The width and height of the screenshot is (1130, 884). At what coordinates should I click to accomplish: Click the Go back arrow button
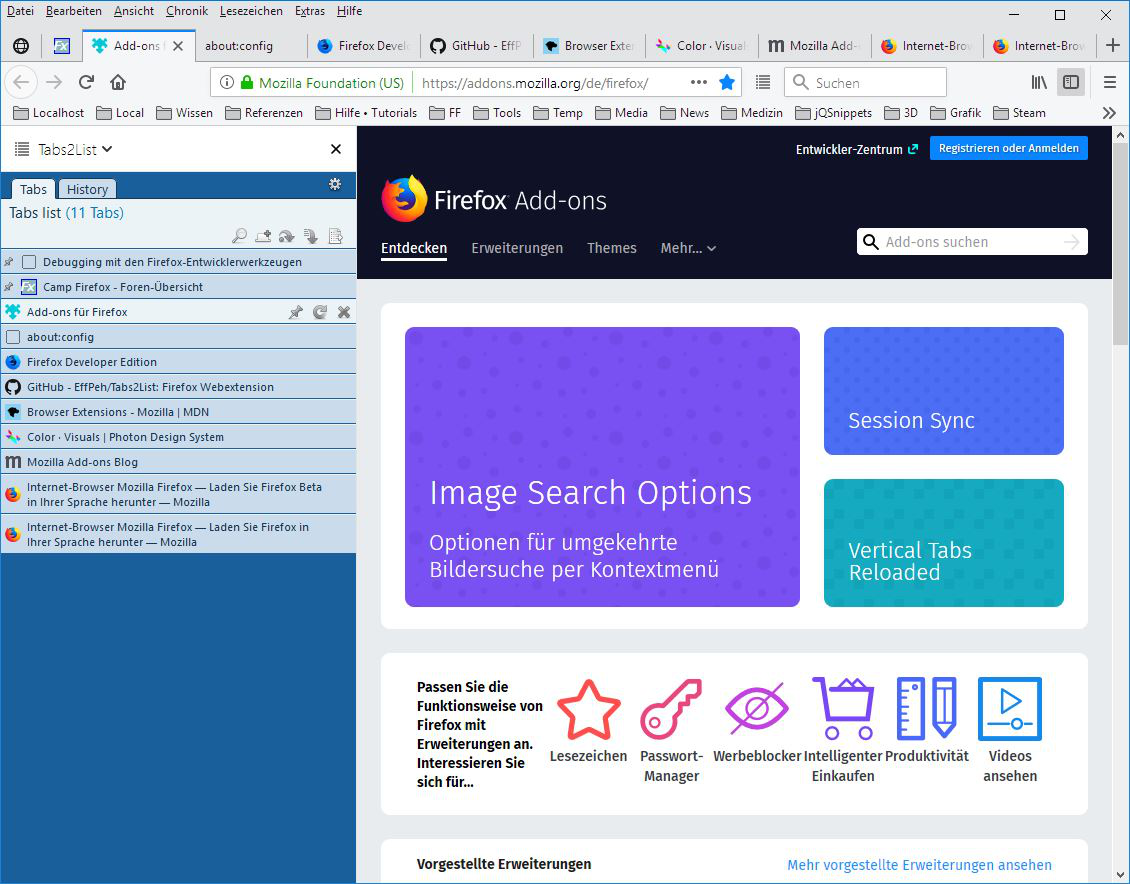click(x=21, y=82)
